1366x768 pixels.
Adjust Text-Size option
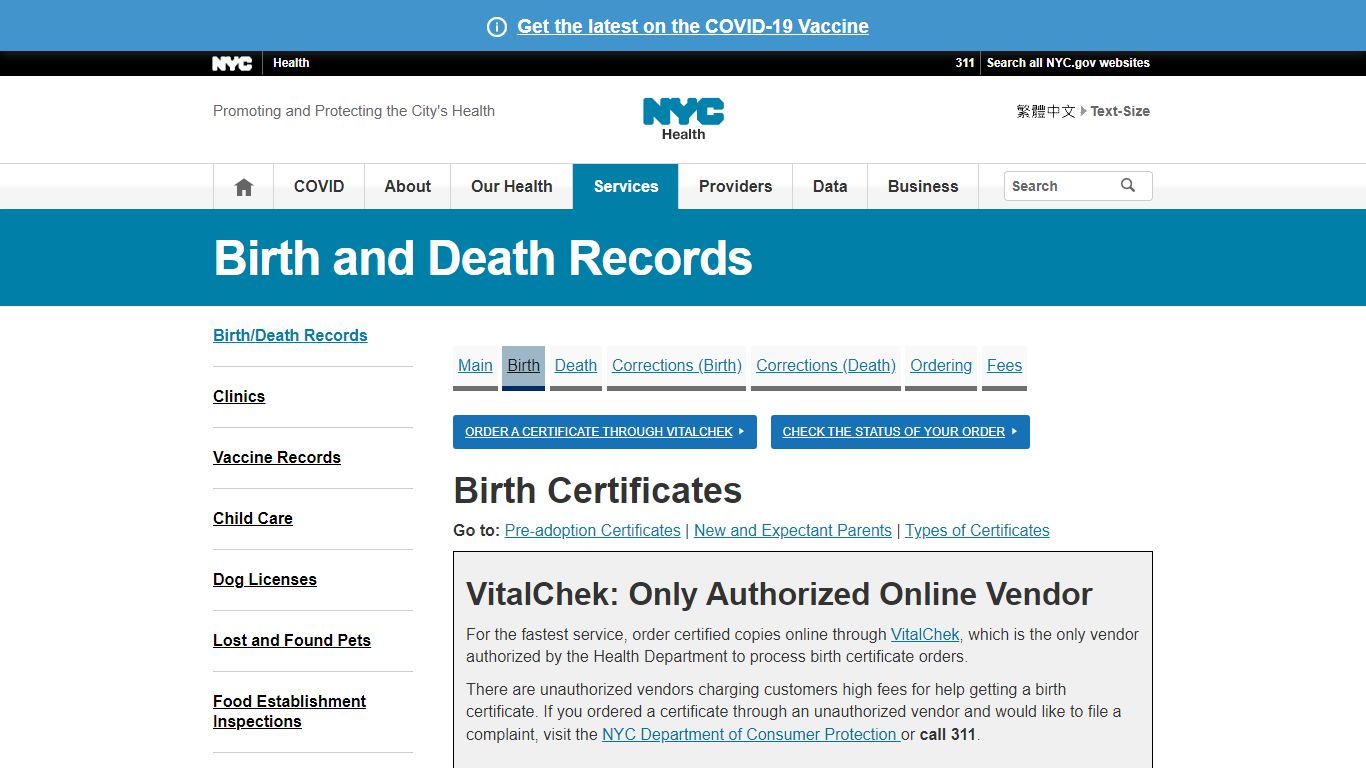pos(1119,111)
